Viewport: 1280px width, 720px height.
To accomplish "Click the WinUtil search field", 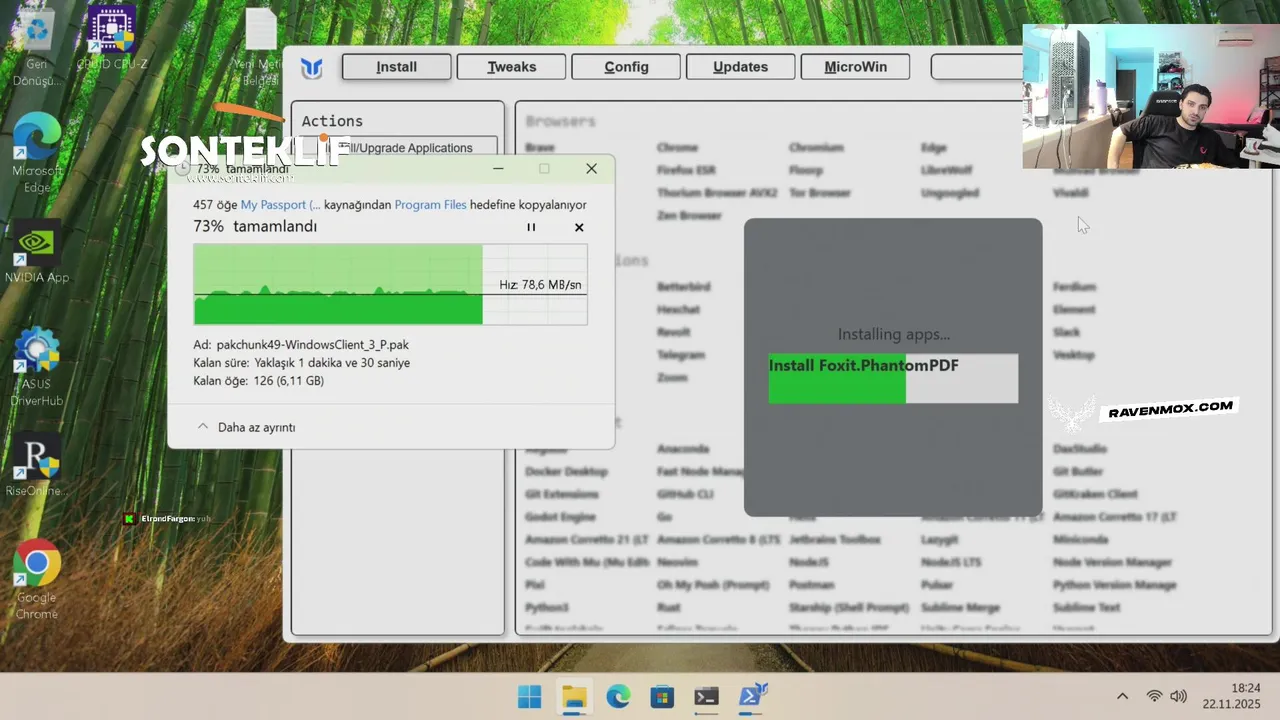I will tap(977, 67).
